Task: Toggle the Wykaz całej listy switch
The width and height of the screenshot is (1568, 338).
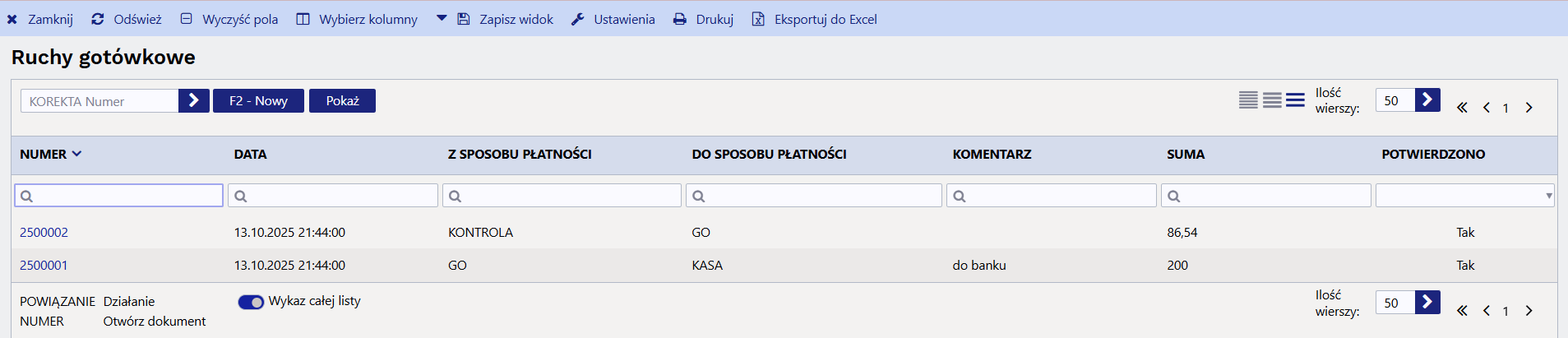Action: coord(251,302)
